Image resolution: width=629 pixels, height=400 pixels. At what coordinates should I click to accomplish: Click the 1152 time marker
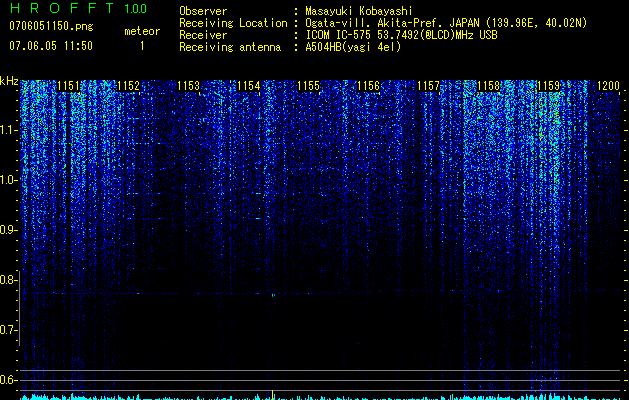(x=128, y=85)
